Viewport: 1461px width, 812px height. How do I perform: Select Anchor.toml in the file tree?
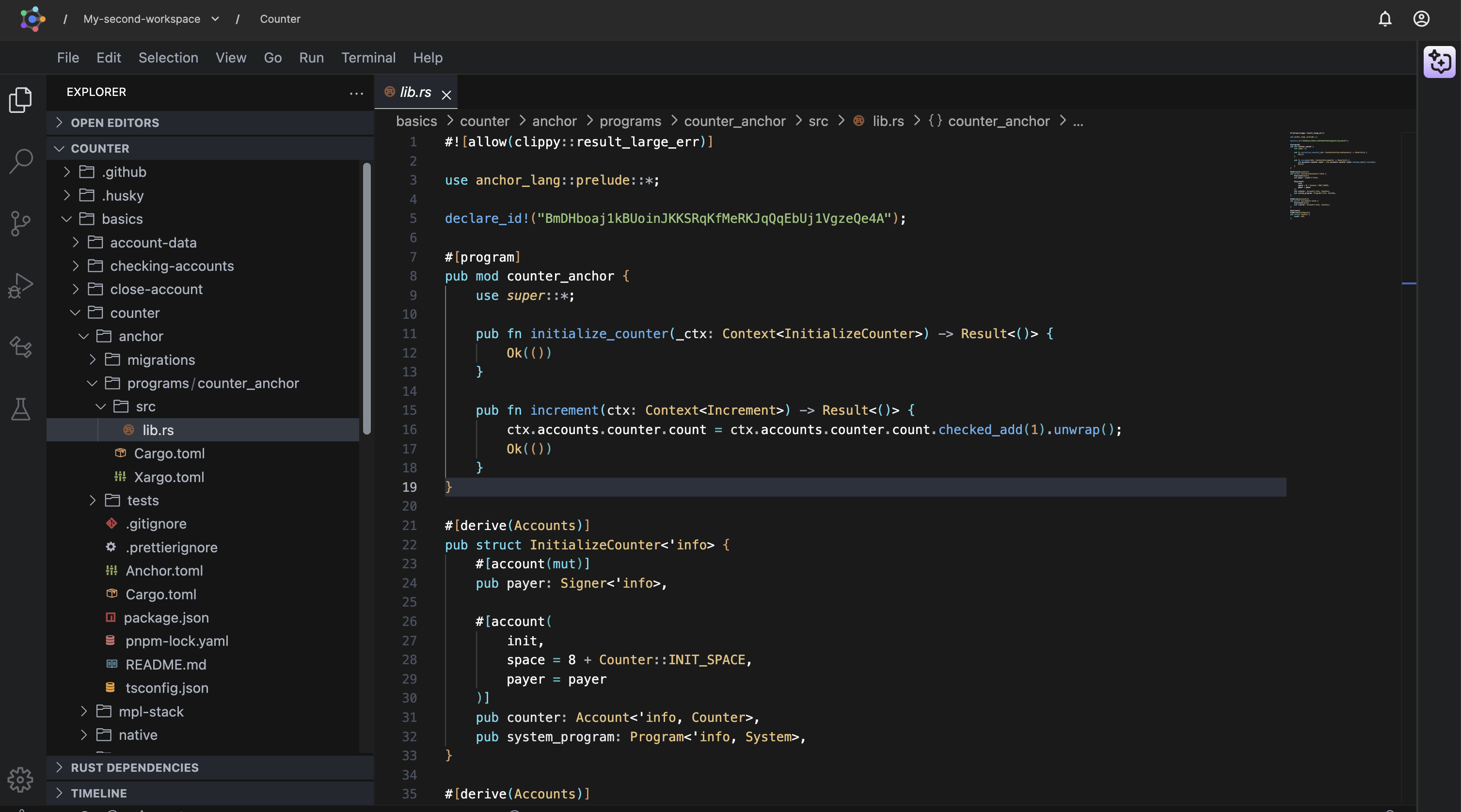[x=164, y=570]
